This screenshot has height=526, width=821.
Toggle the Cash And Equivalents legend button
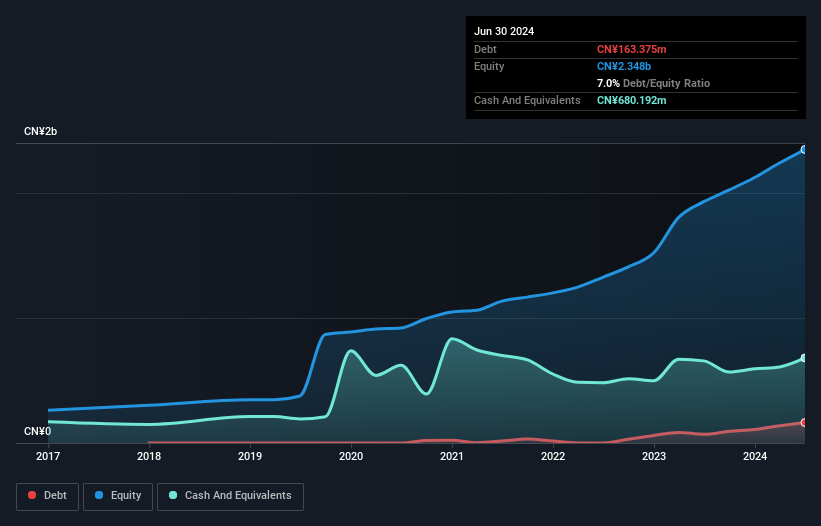230,496
